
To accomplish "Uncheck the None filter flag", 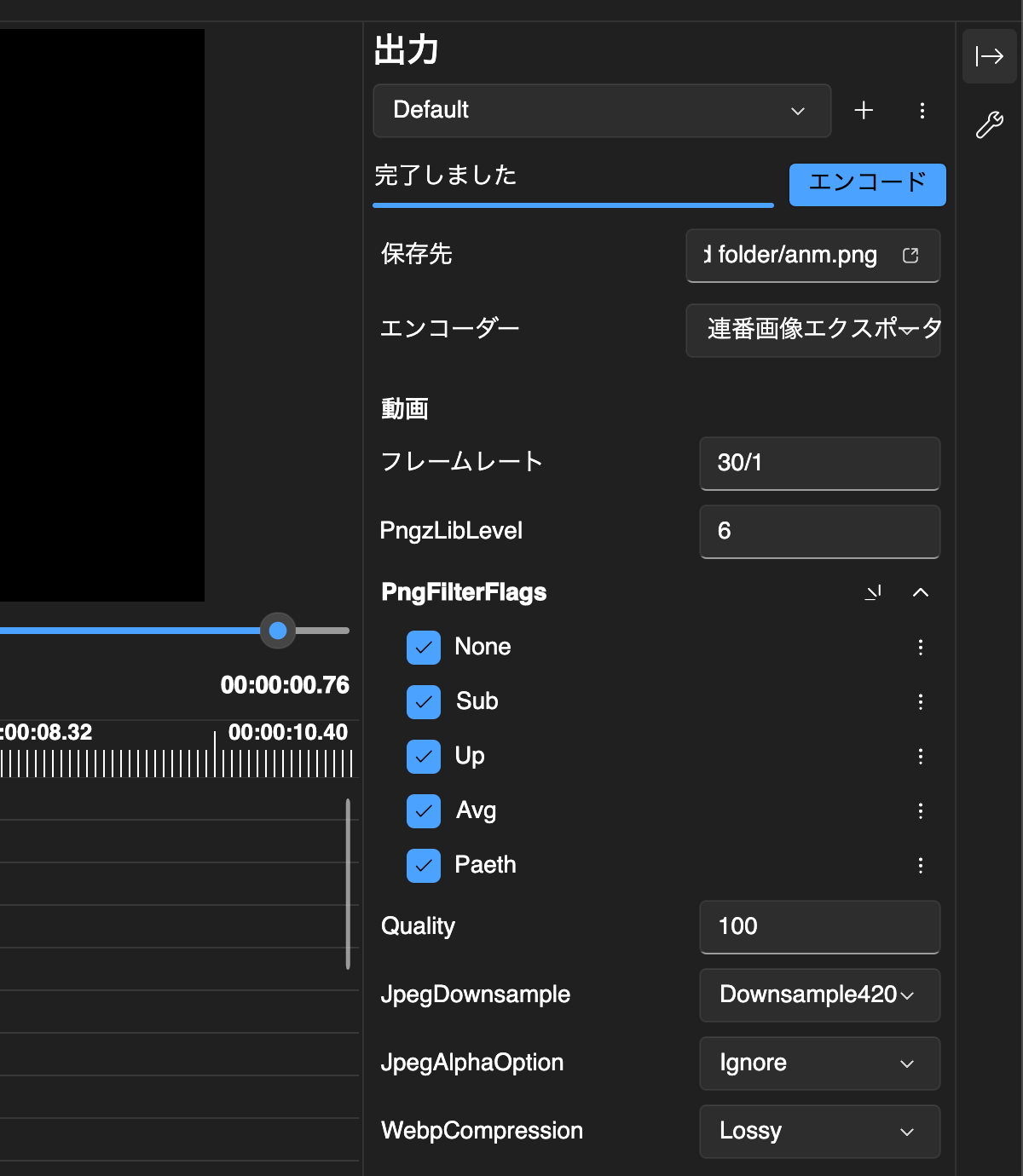I will 424,648.
